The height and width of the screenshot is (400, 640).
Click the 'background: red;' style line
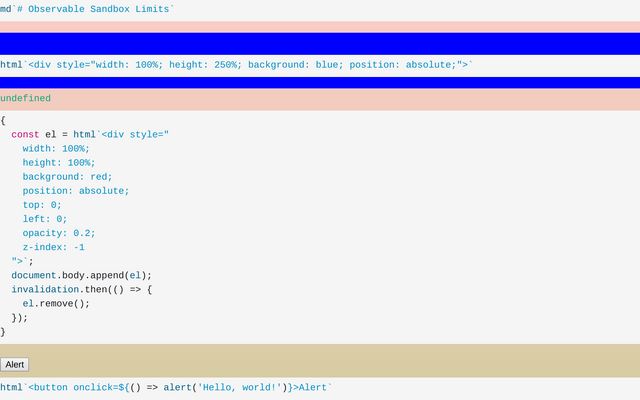coord(67,177)
